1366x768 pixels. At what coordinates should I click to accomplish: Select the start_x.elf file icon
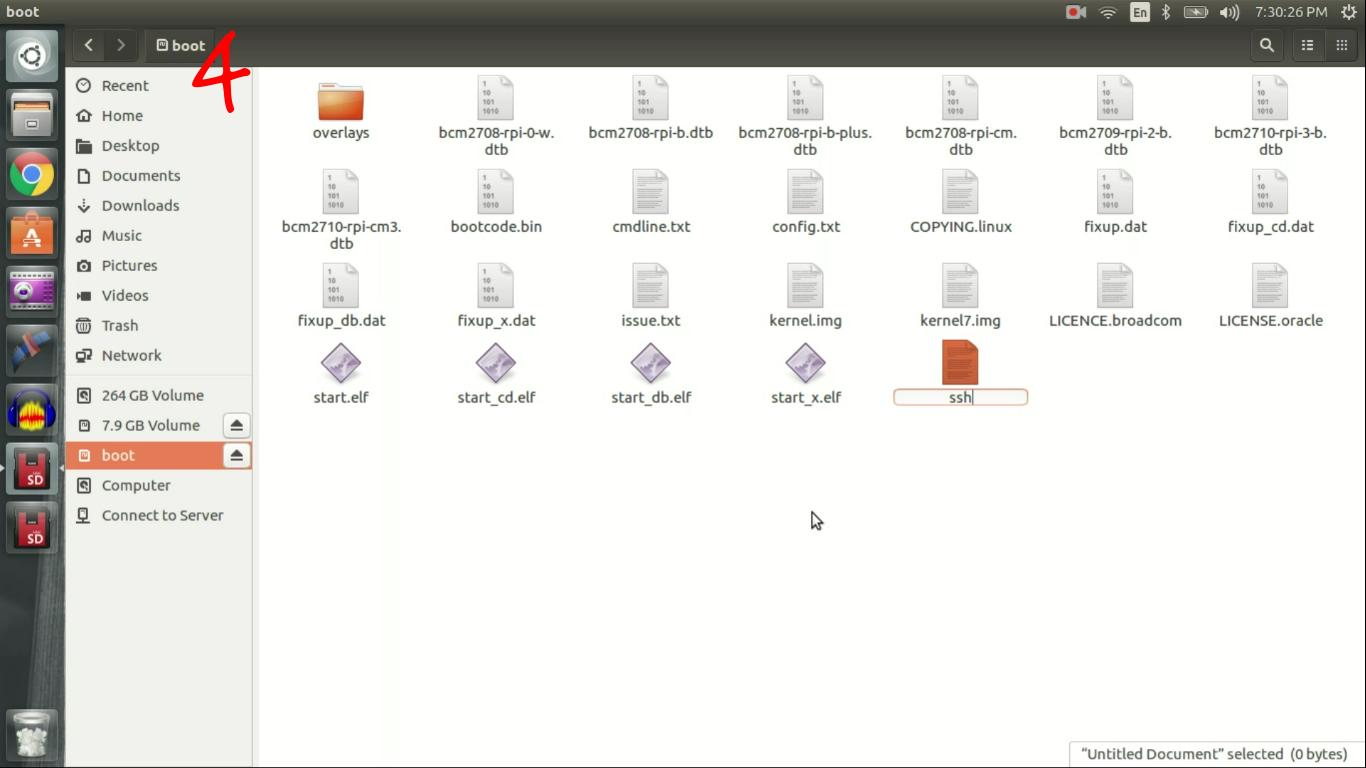pyautogui.click(x=805, y=363)
